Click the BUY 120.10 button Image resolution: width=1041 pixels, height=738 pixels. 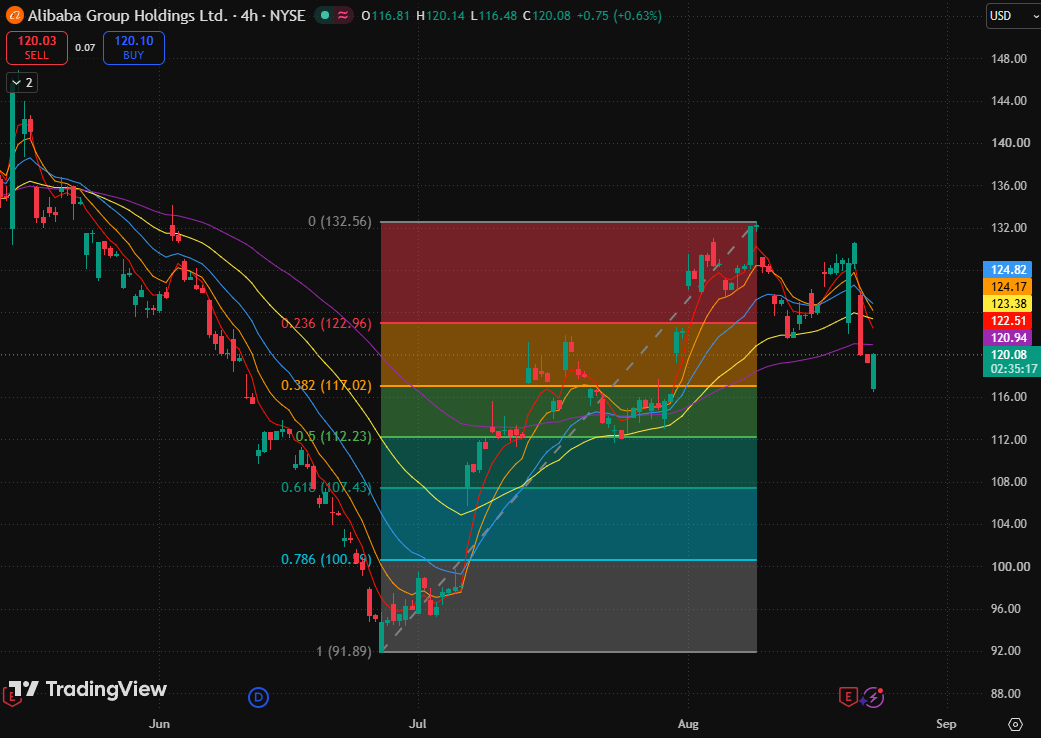[x=134, y=48]
